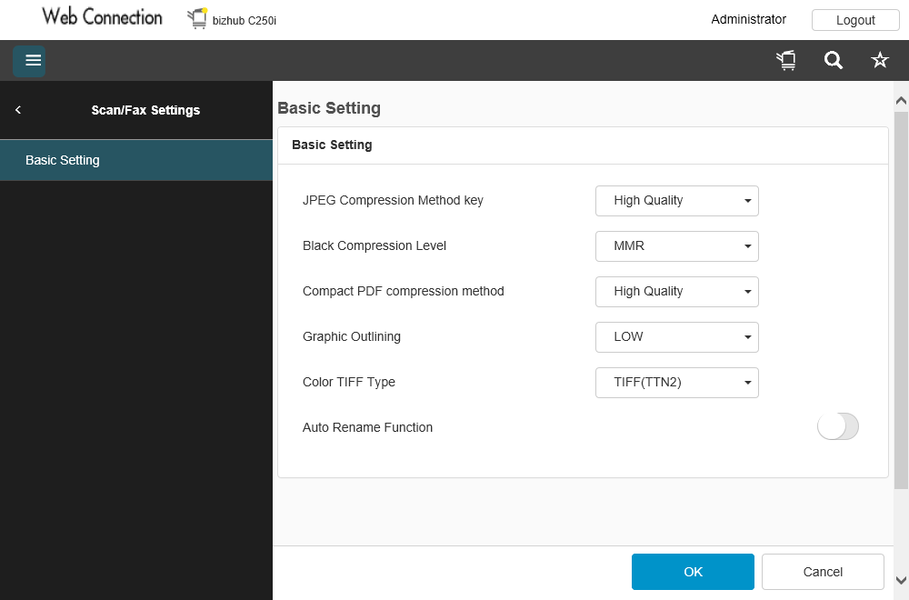Log out with the Logout button
This screenshot has width=909, height=600.
click(855, 20)
